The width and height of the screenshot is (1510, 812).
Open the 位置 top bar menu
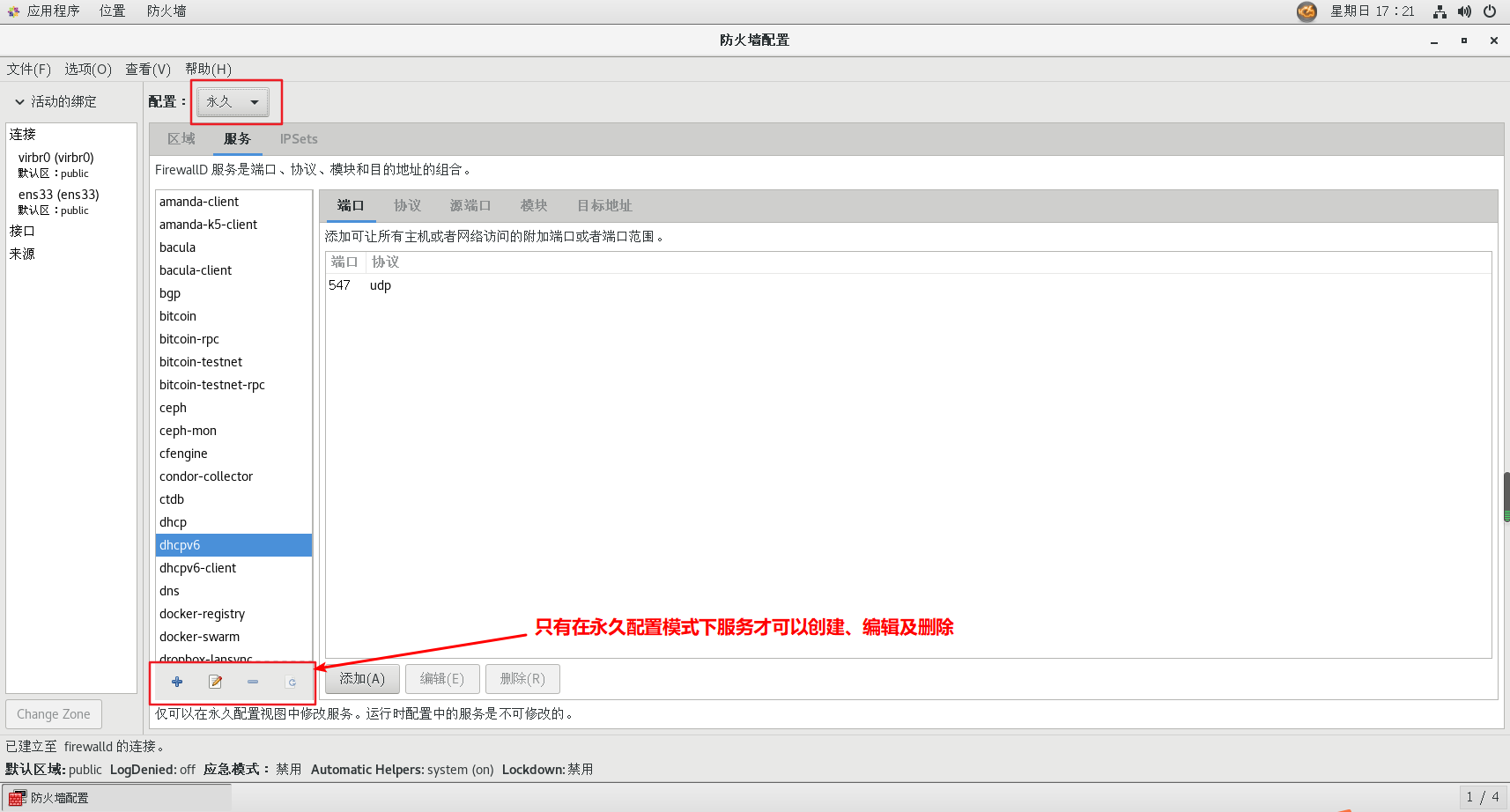pyautogui.click(x=112, y=11)
